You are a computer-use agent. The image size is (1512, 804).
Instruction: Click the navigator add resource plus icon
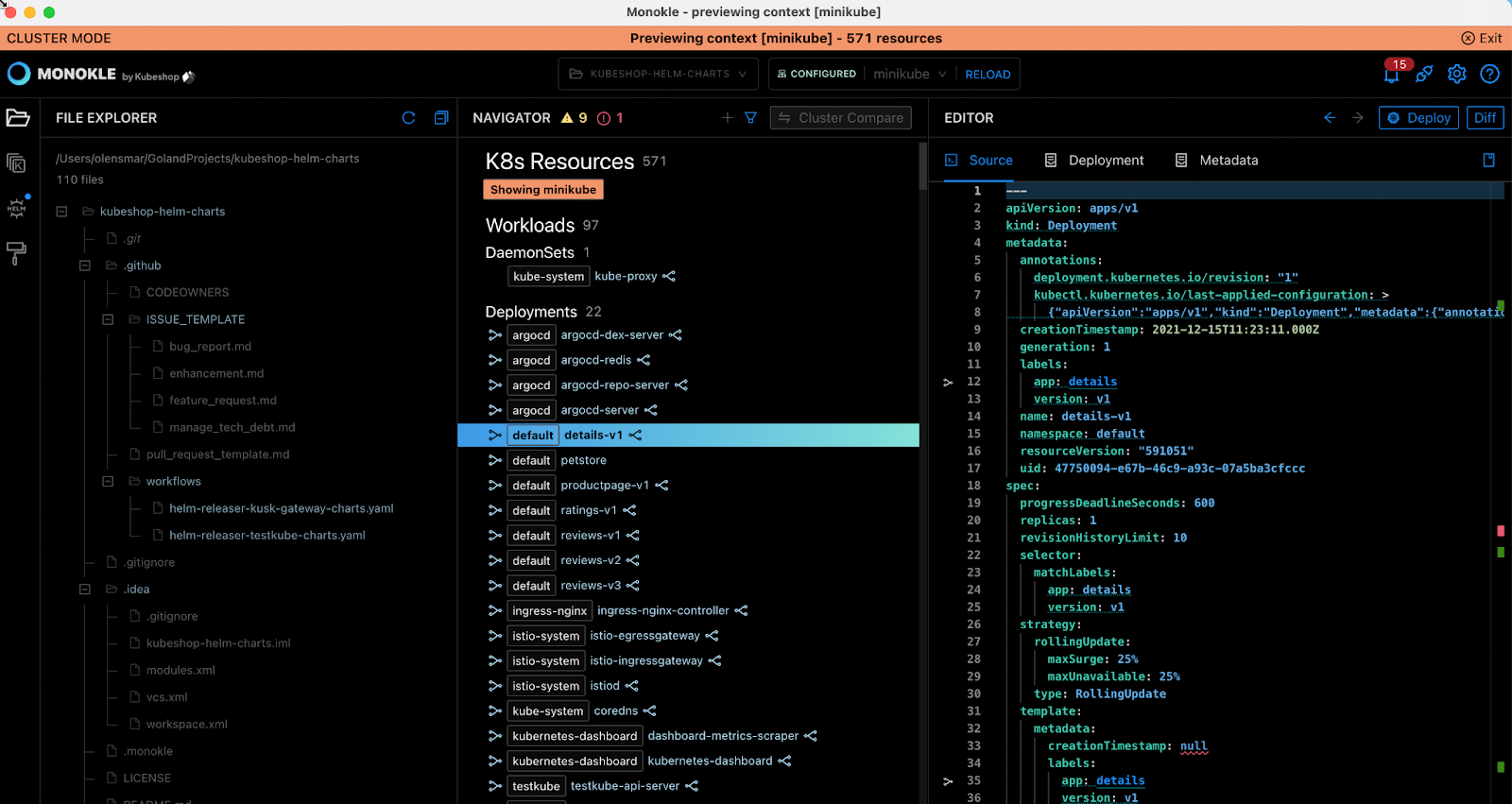pyautogui.click(x=728, y=118)
